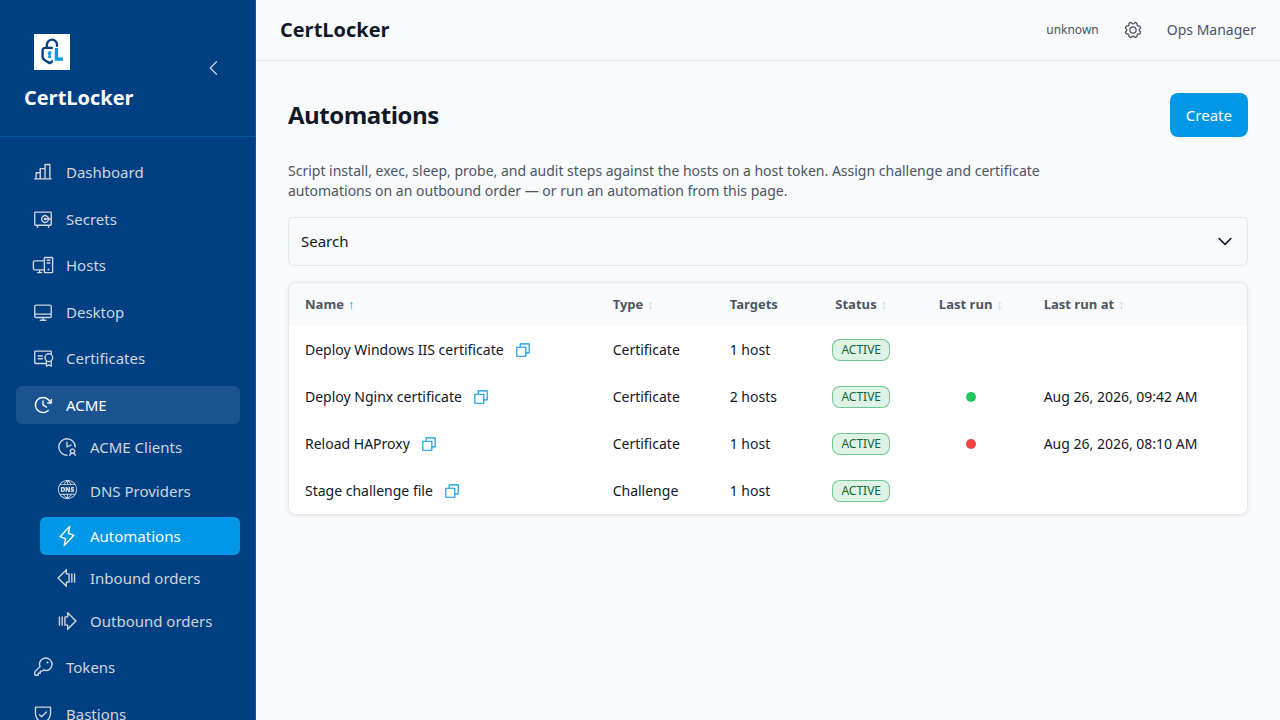Click the ACTIVE badge for Stage challenge file
1280x720 pixels.
click(x=861, y=491)
